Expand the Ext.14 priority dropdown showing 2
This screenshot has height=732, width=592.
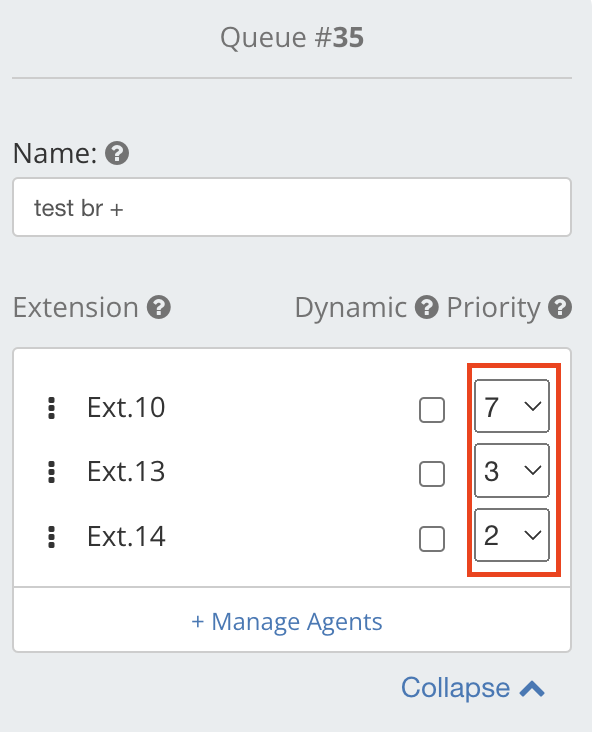coord(512,535)
